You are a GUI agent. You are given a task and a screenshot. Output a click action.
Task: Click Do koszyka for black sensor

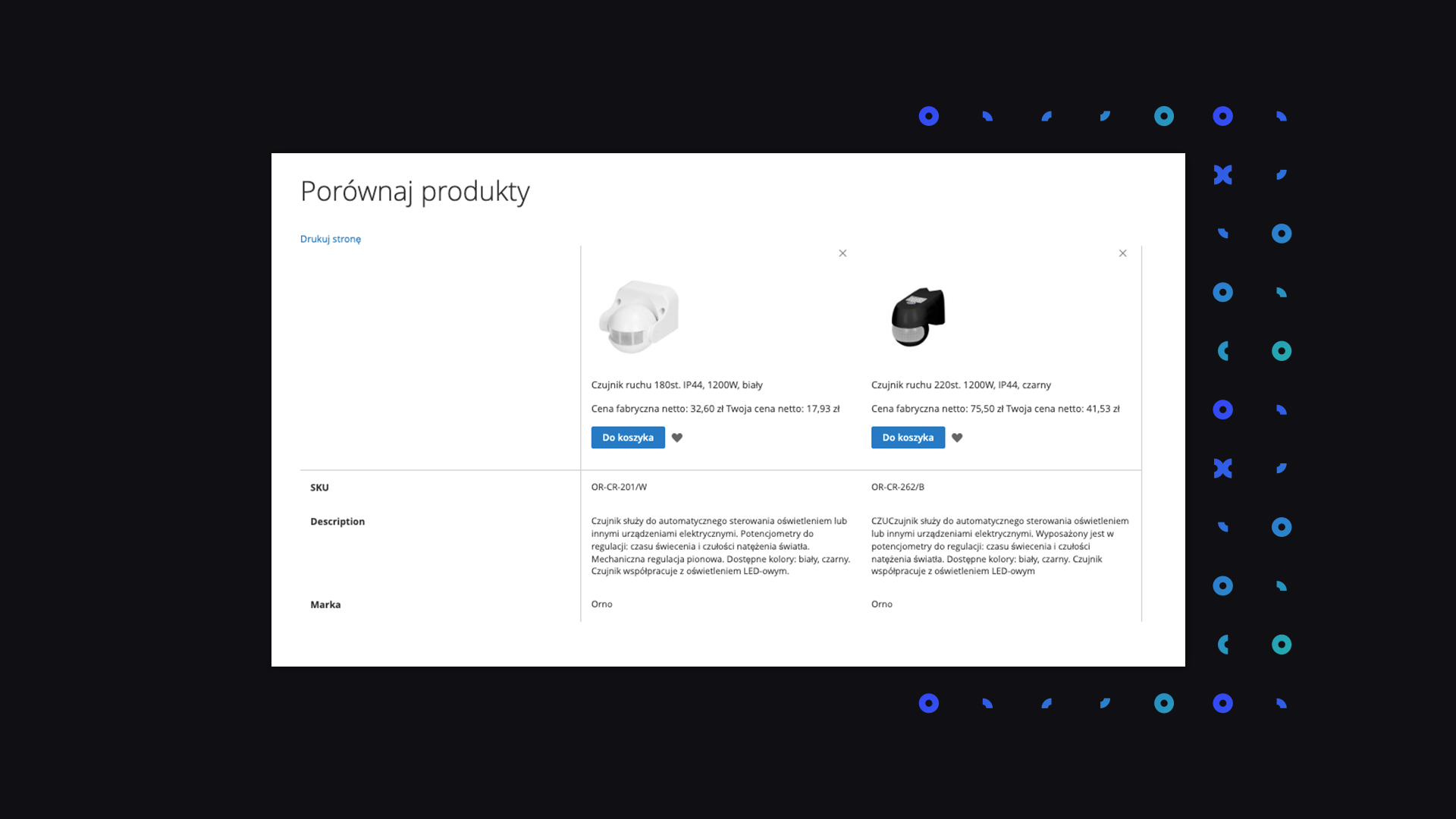click(908, 438)
